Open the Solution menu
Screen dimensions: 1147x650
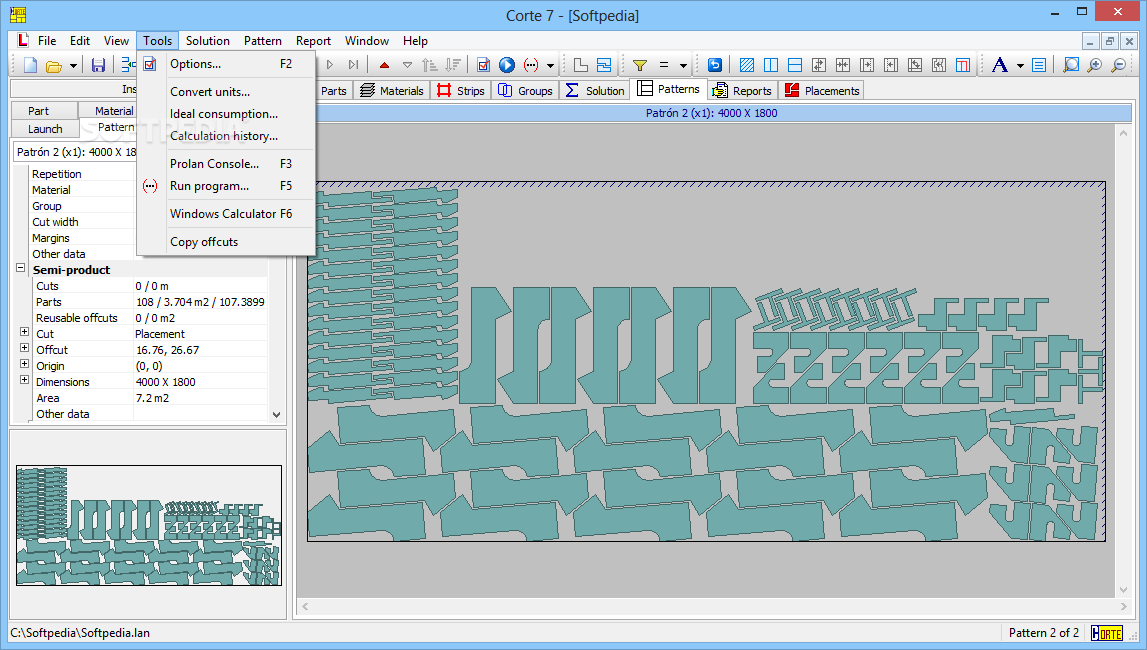pyautogui.click(x=208, y=41)
